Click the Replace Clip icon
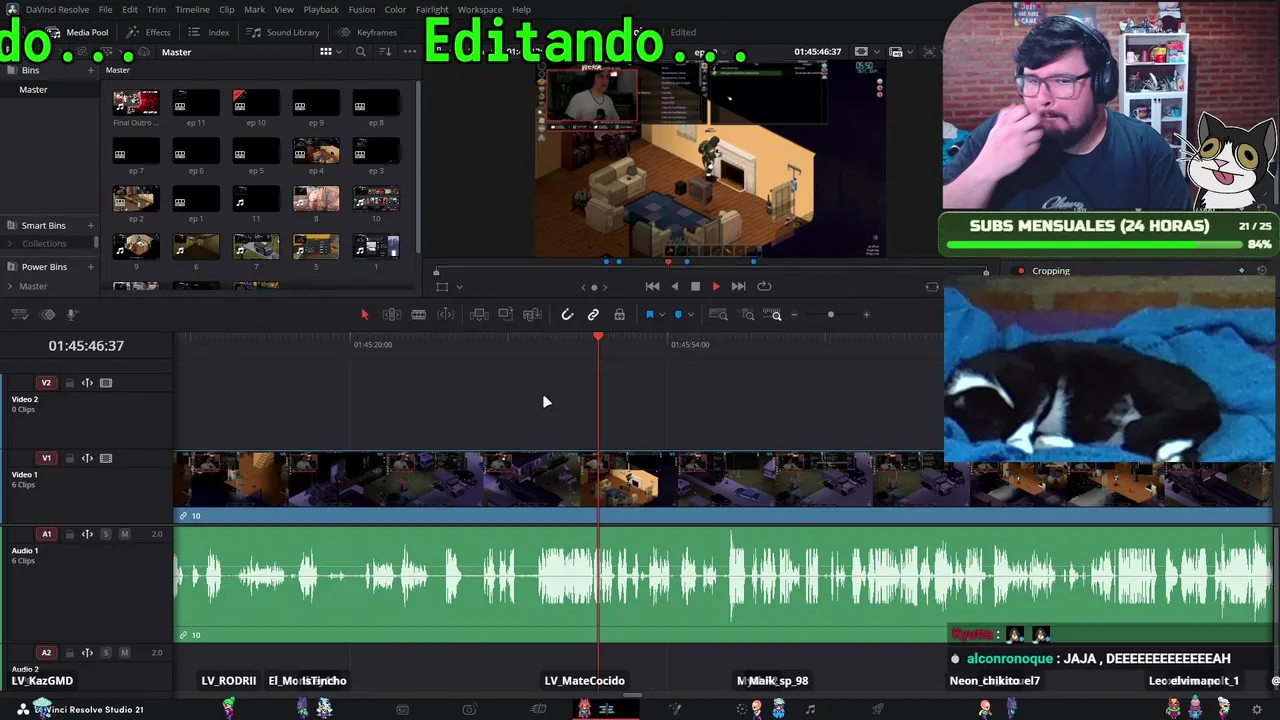1280x720 pixels. [533, 315]
